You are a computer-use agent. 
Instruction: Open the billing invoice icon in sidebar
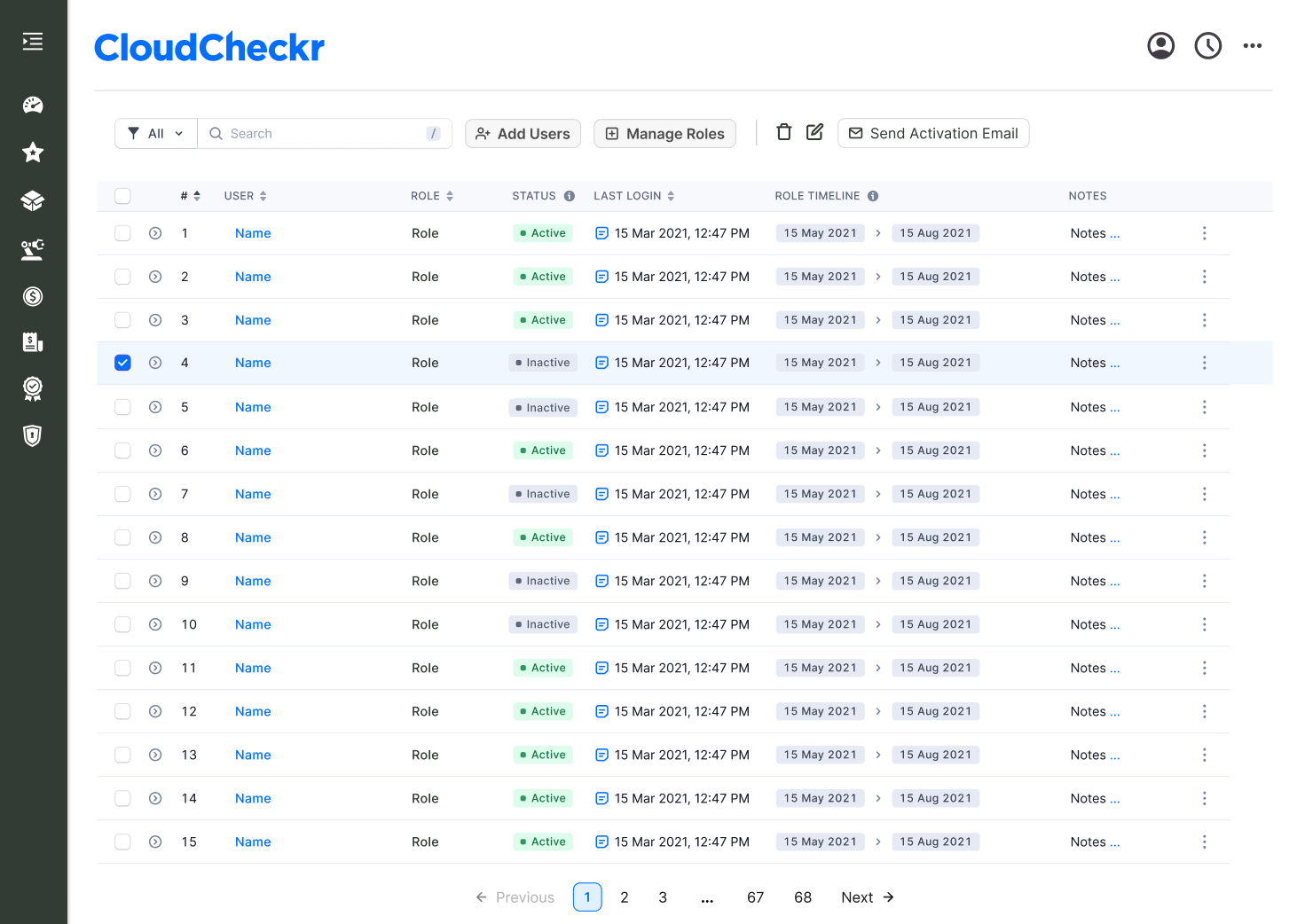coord(33,342)
